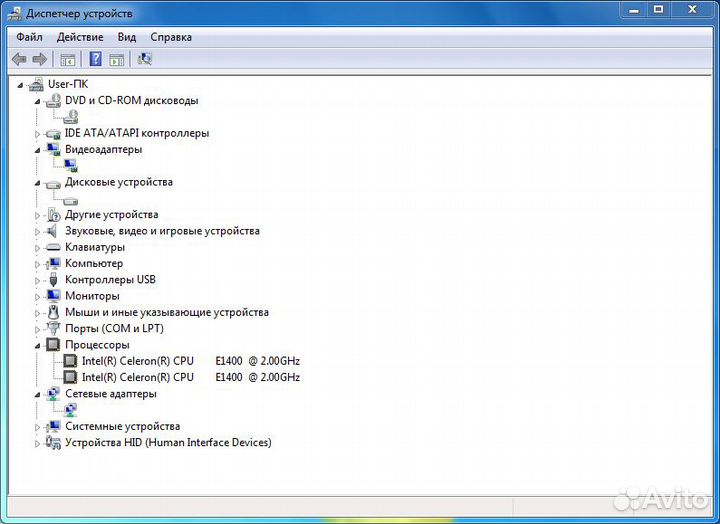720x524 pixels.
Task: Select the User-ПК label
Action: click(68, 84)
